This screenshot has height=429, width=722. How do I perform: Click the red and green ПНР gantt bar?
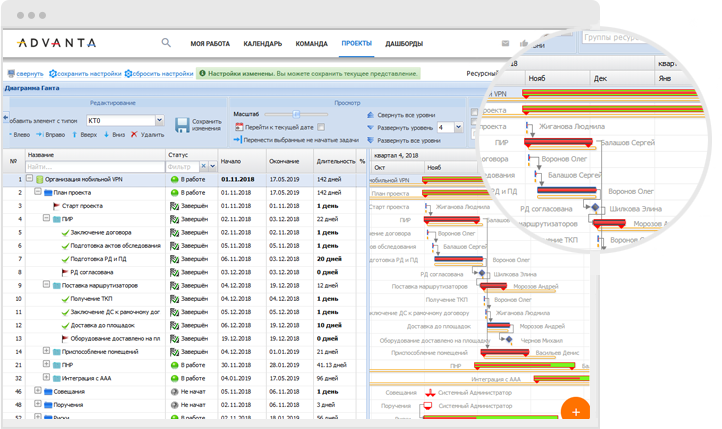(524, 365)
